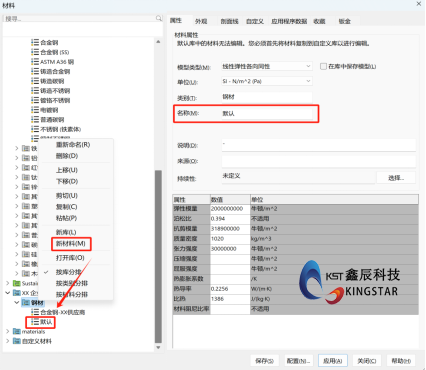Expand the 自定义材料 library node

tap(8, 341)
